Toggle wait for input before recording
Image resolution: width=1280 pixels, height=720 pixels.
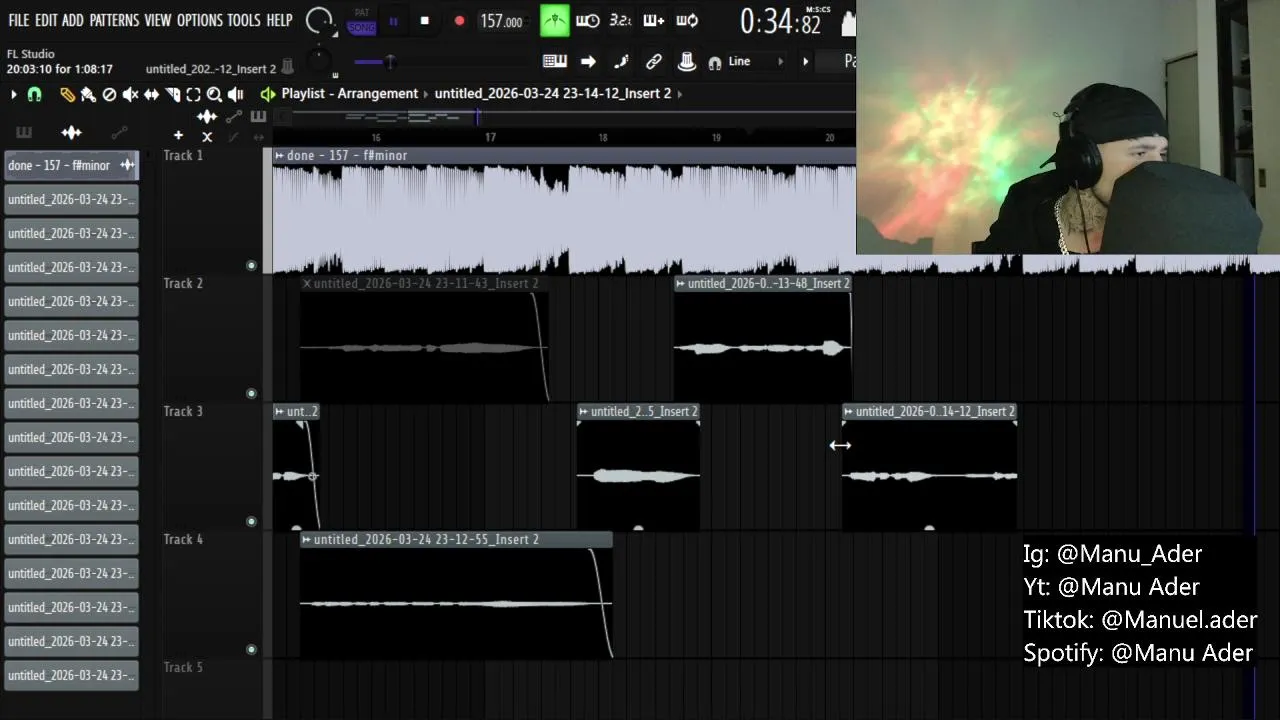point(588,21)
